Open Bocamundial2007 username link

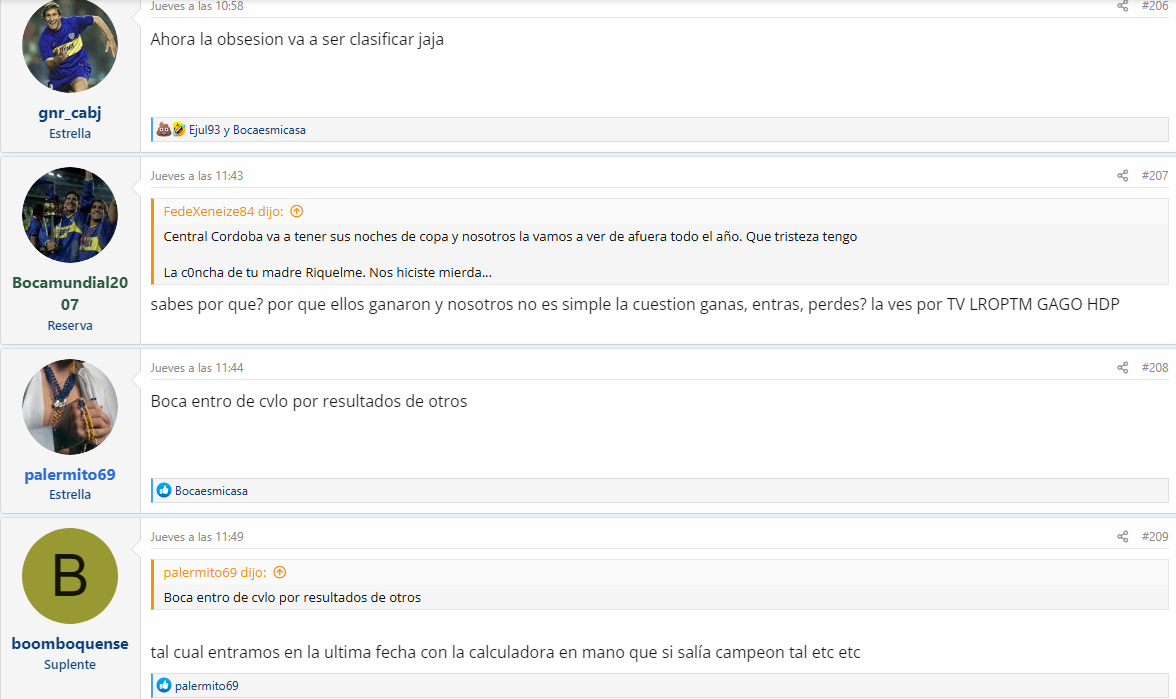point(70,293)
